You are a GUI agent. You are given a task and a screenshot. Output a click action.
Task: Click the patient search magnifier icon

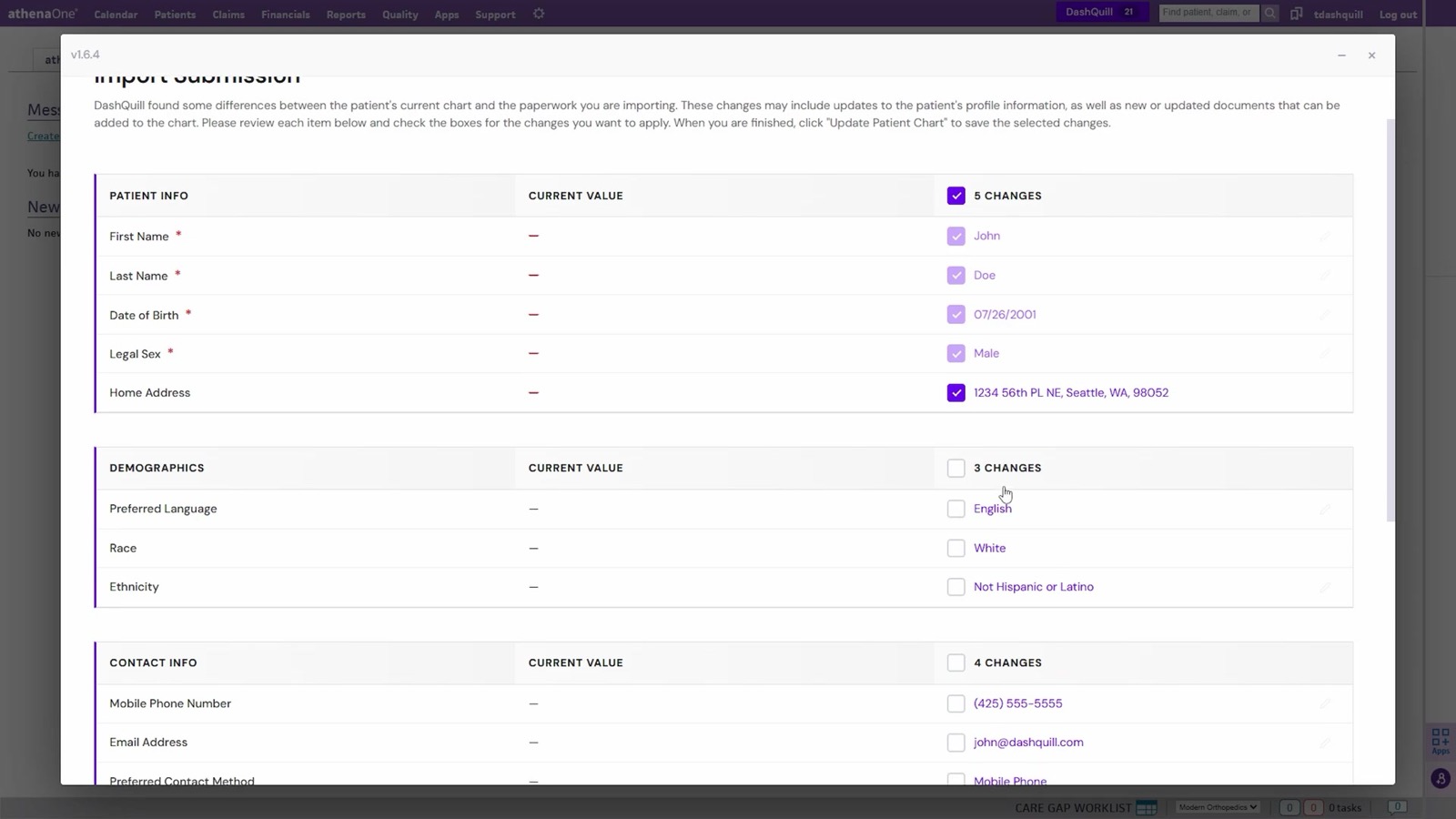pyautogui.click(x=1270, y=13)
